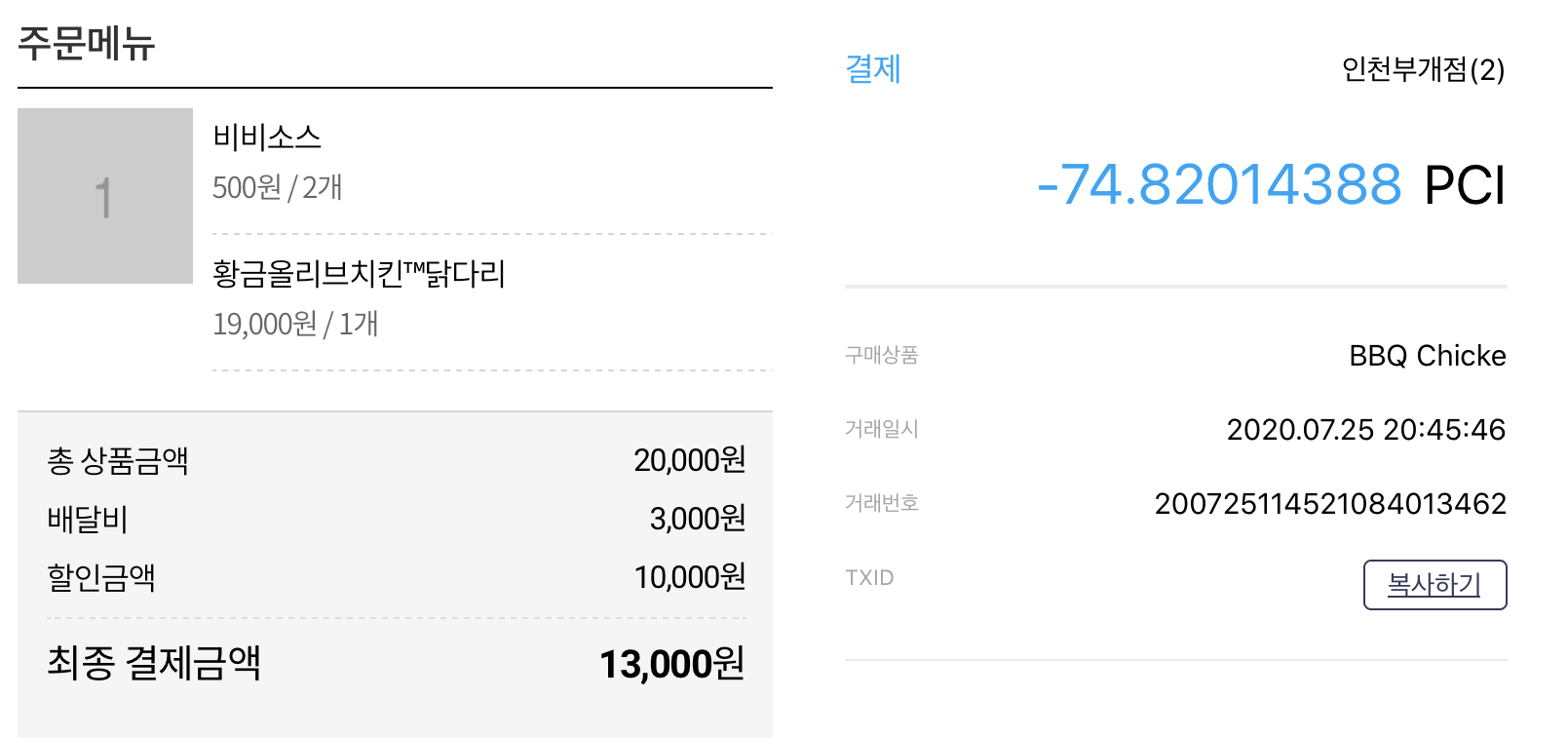Click the 황금올리브치킨 닭다리 menu item

point(359,274)
